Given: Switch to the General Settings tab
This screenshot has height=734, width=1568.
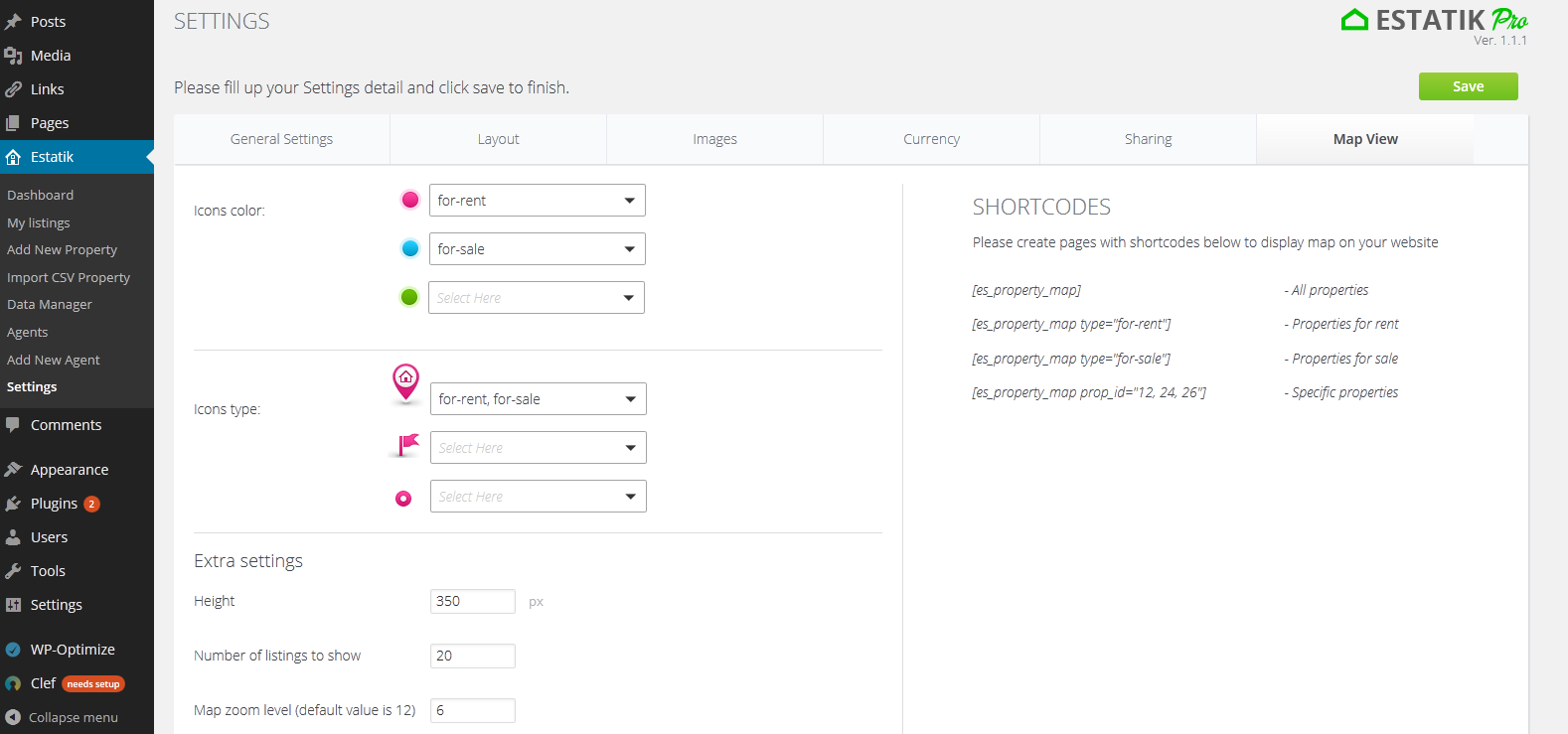Looking at the screenshot, I should pyautogui.click(x=281, y=139).
